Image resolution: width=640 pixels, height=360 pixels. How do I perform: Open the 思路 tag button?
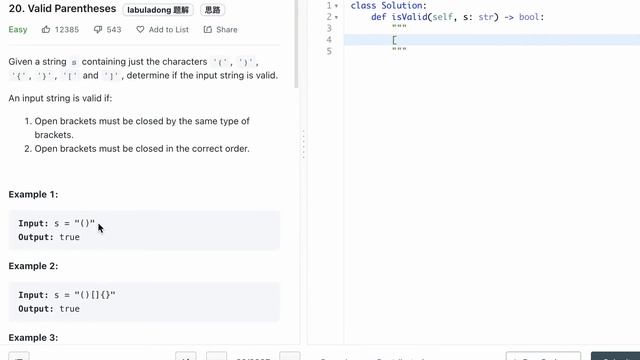212,10
